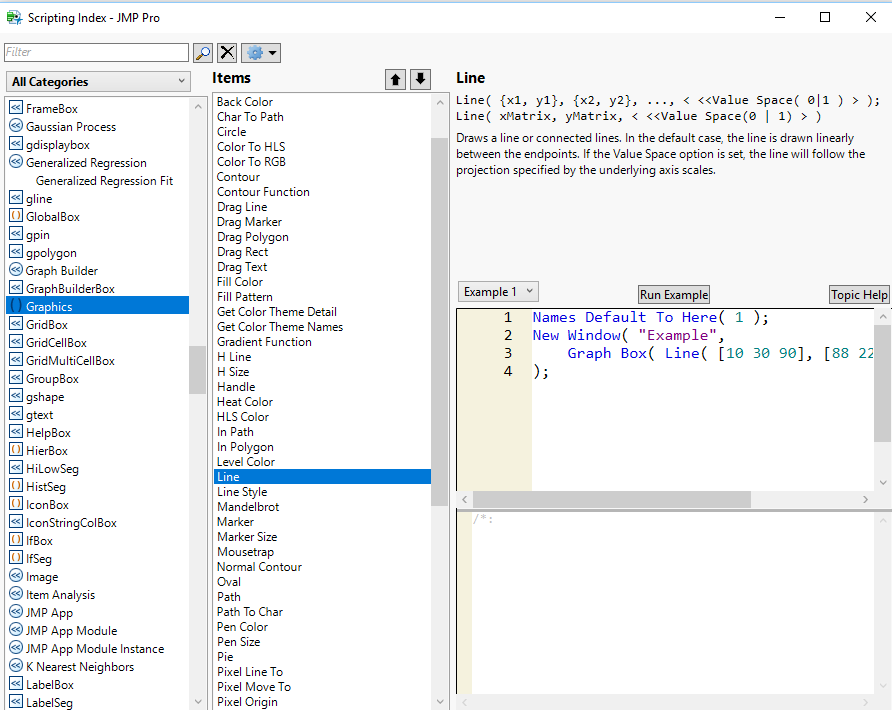Viewport: 892px width, 710px height.
Task: Select Generalized Regression Fit in categories
Action: click(104, 181)
